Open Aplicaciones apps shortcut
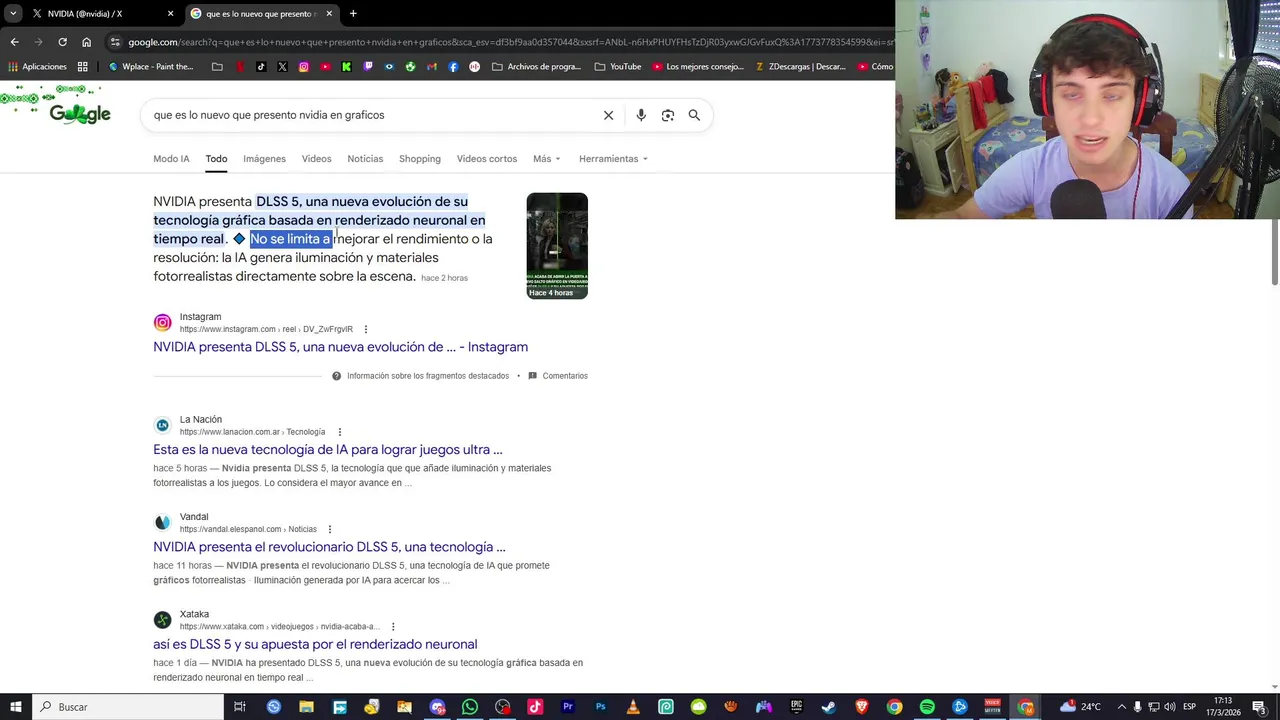 tap(38, 67)
